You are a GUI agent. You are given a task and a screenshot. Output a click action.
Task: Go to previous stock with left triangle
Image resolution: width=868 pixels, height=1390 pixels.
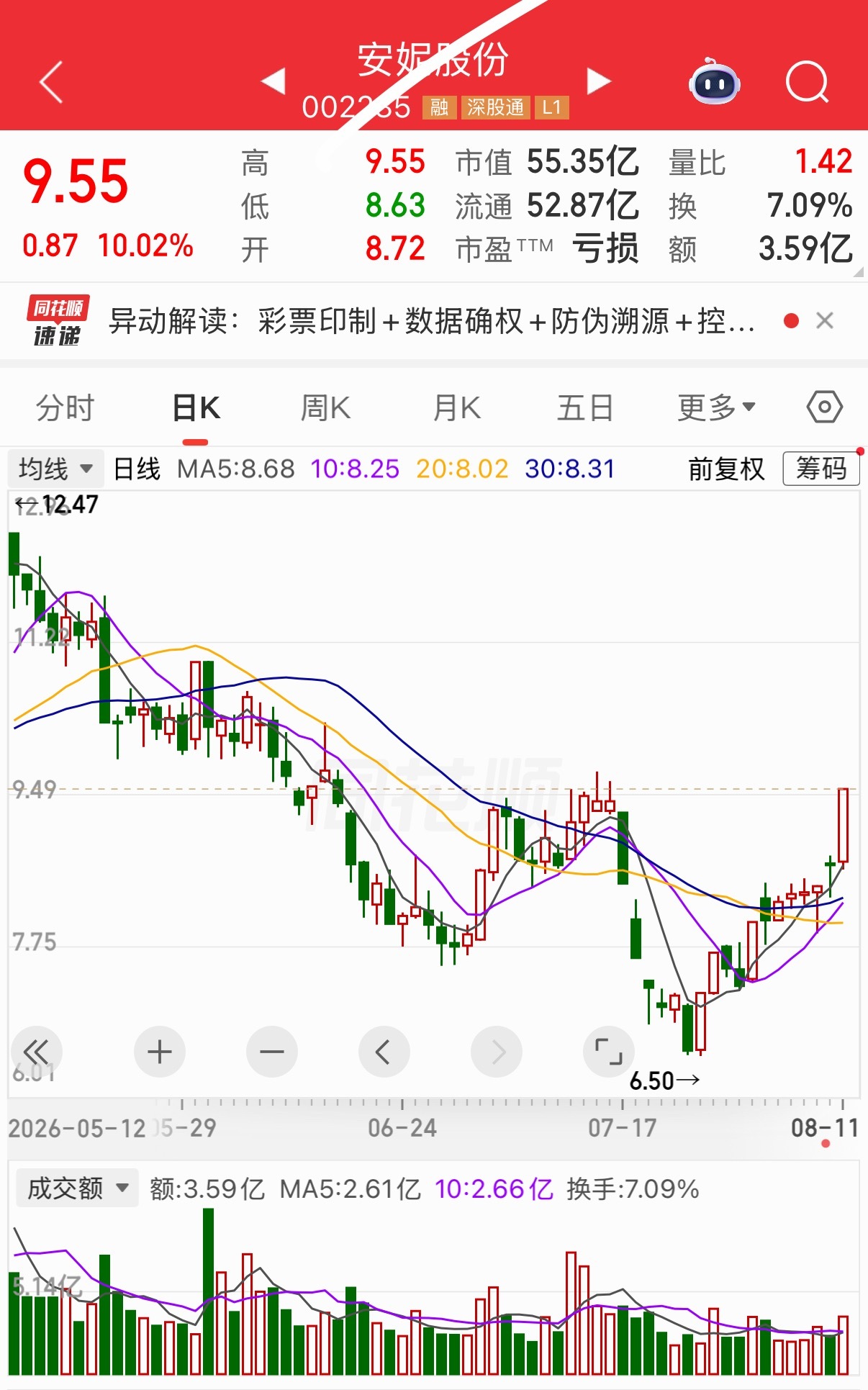click(273, 81)
